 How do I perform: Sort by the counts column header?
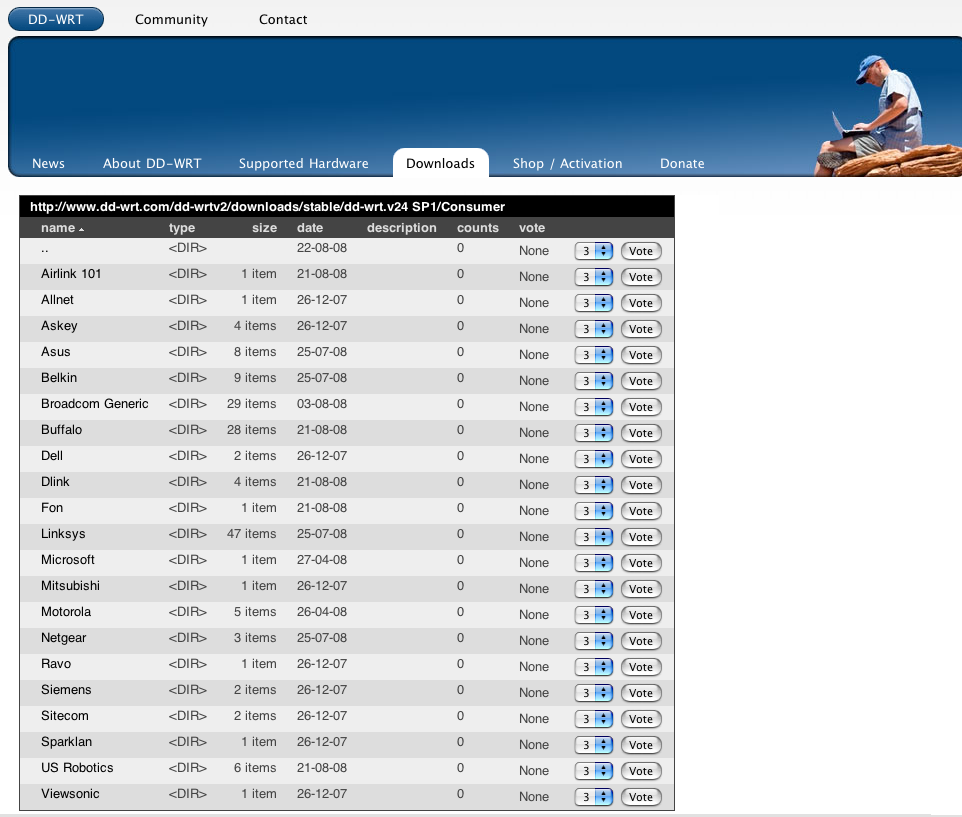pos(478,228)
